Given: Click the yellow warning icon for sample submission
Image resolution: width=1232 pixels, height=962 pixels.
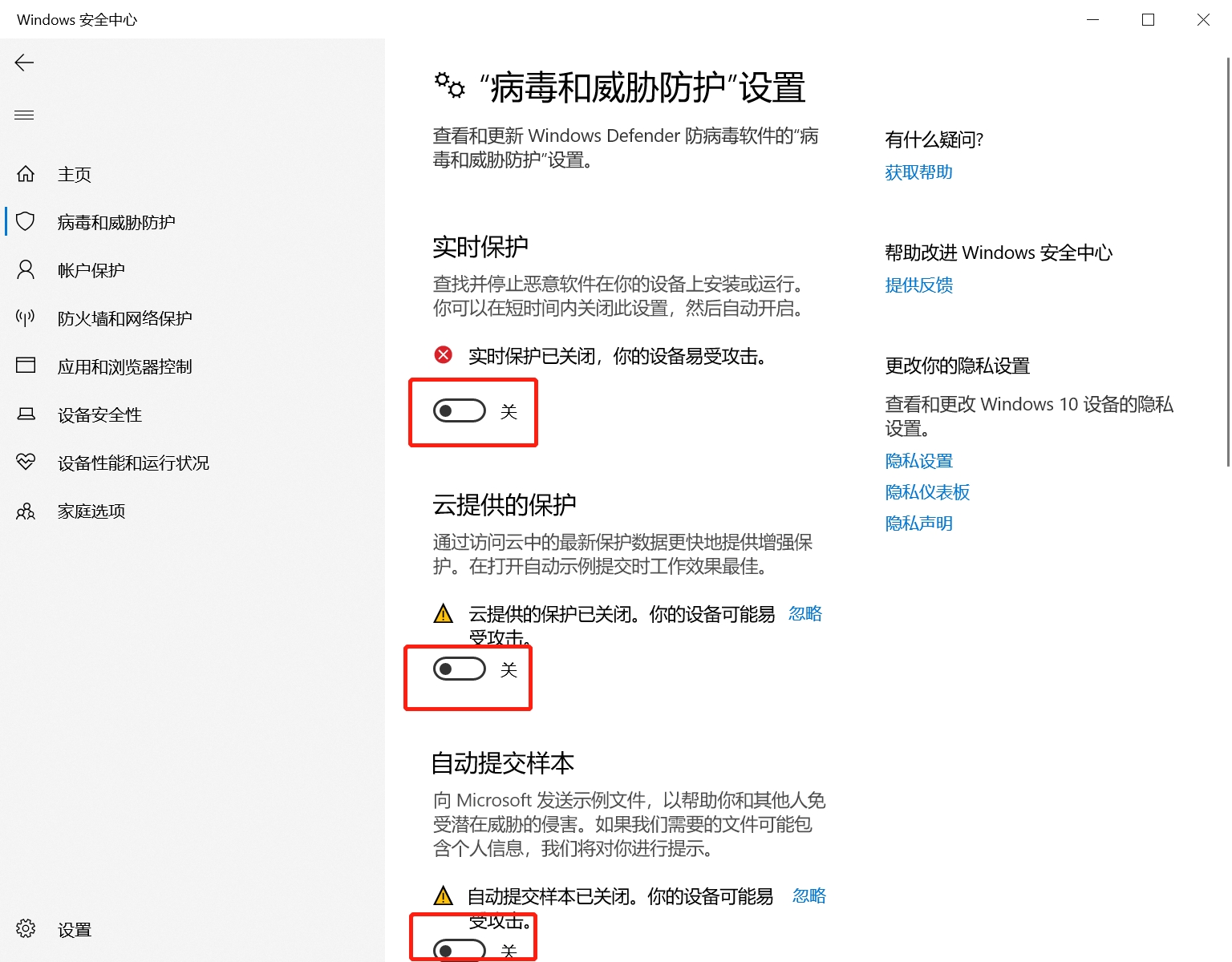Looking at the screenshot, I should pos(443,895).
